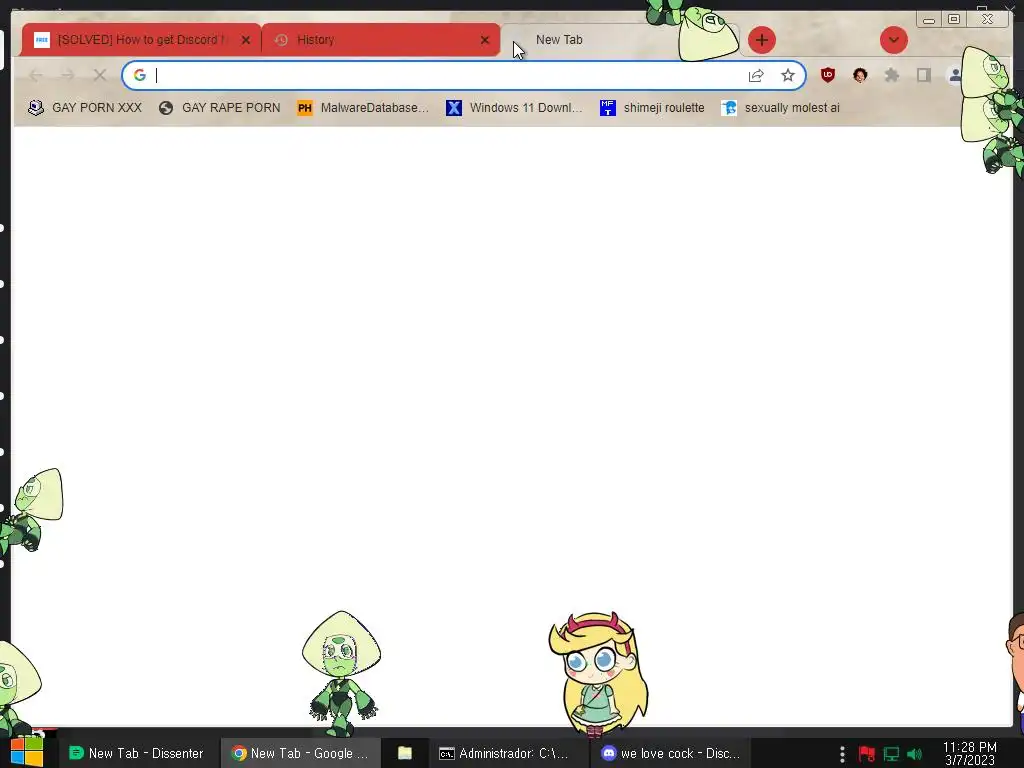
Task: Click the Discord logo in the taskbar
Action: pyautogui.click(x=609, y=753)
